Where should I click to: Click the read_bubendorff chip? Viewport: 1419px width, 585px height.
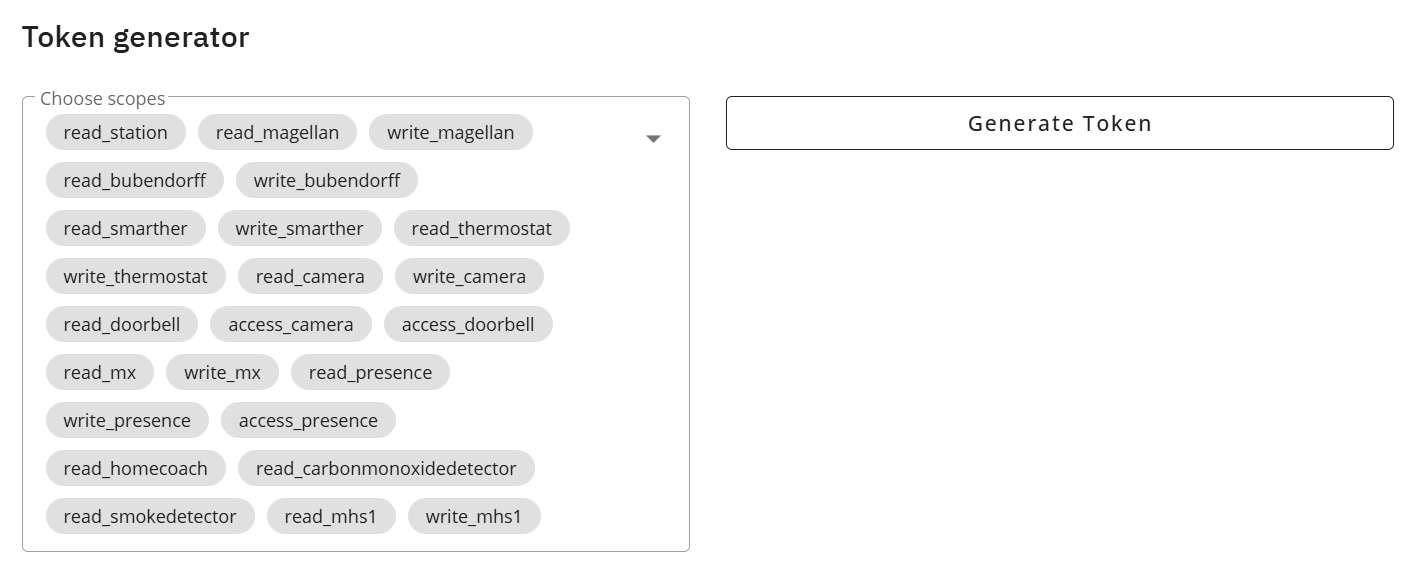134,181
